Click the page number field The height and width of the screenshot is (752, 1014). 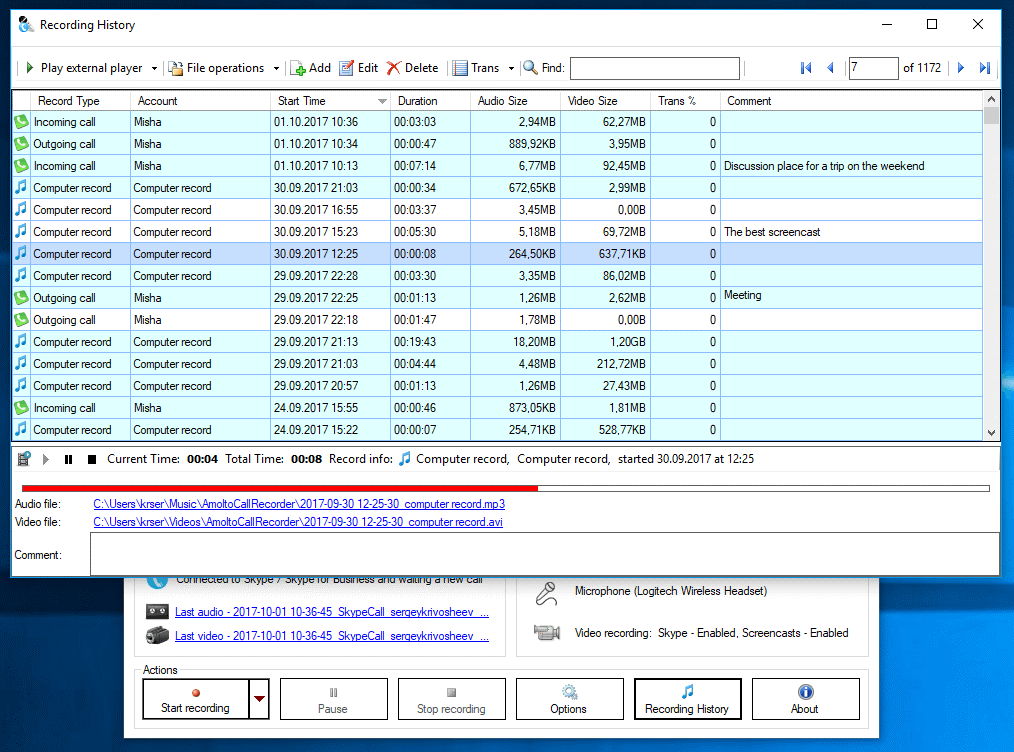click(x=873, y=68)
